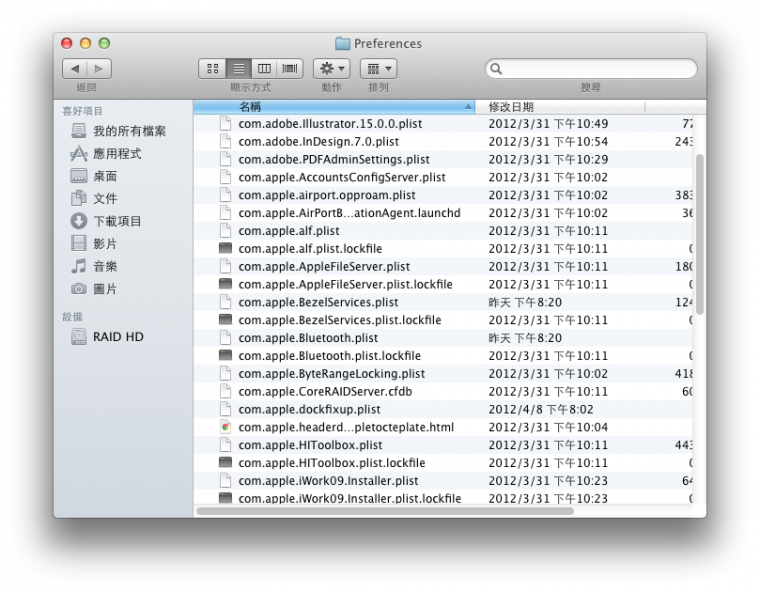760x592 pixels.
Task: Click the vertical scrollbar thumb
Action: pyautogui.click(x=699, y=234)
